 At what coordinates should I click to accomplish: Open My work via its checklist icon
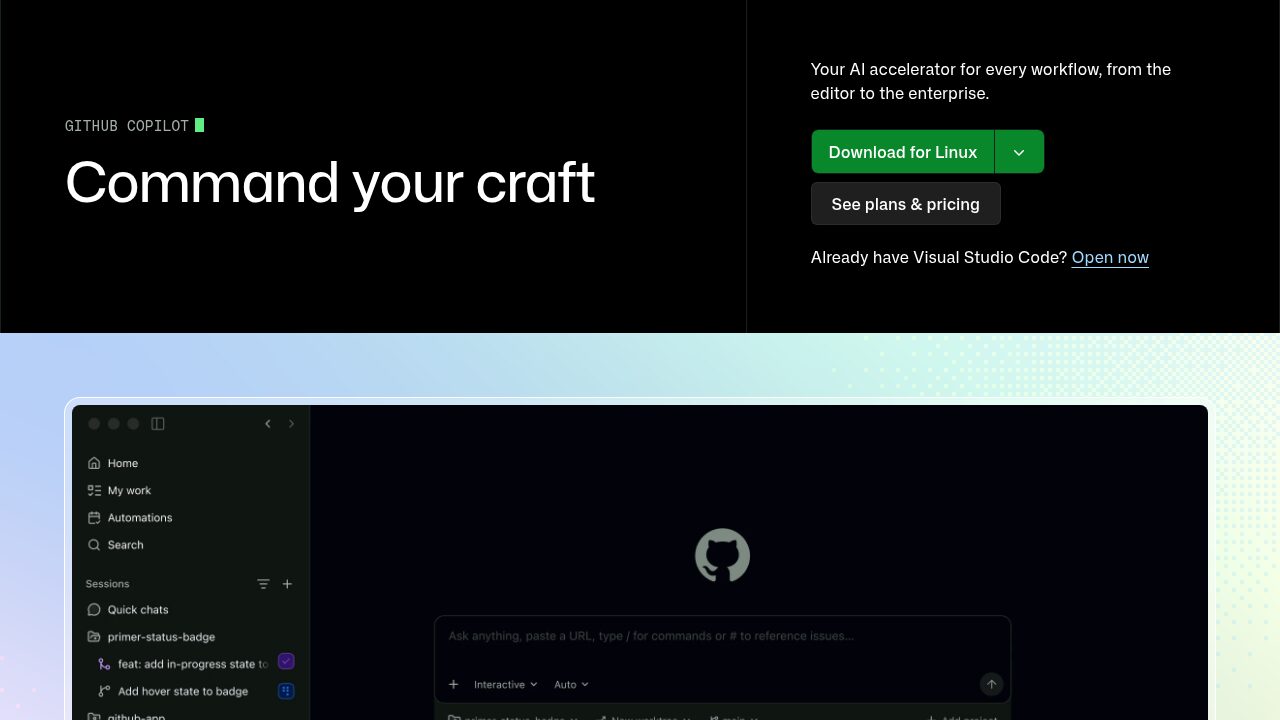[94, 490]
